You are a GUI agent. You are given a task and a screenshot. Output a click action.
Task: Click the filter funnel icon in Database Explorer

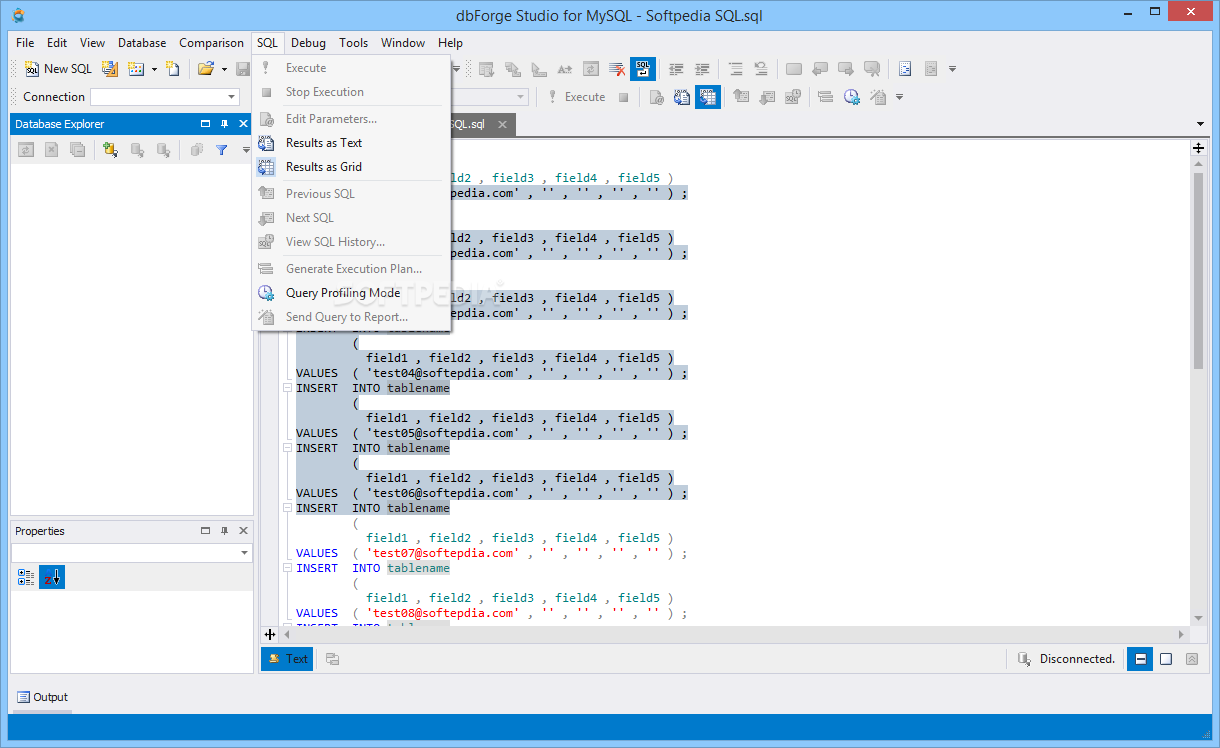coord(222,150)
